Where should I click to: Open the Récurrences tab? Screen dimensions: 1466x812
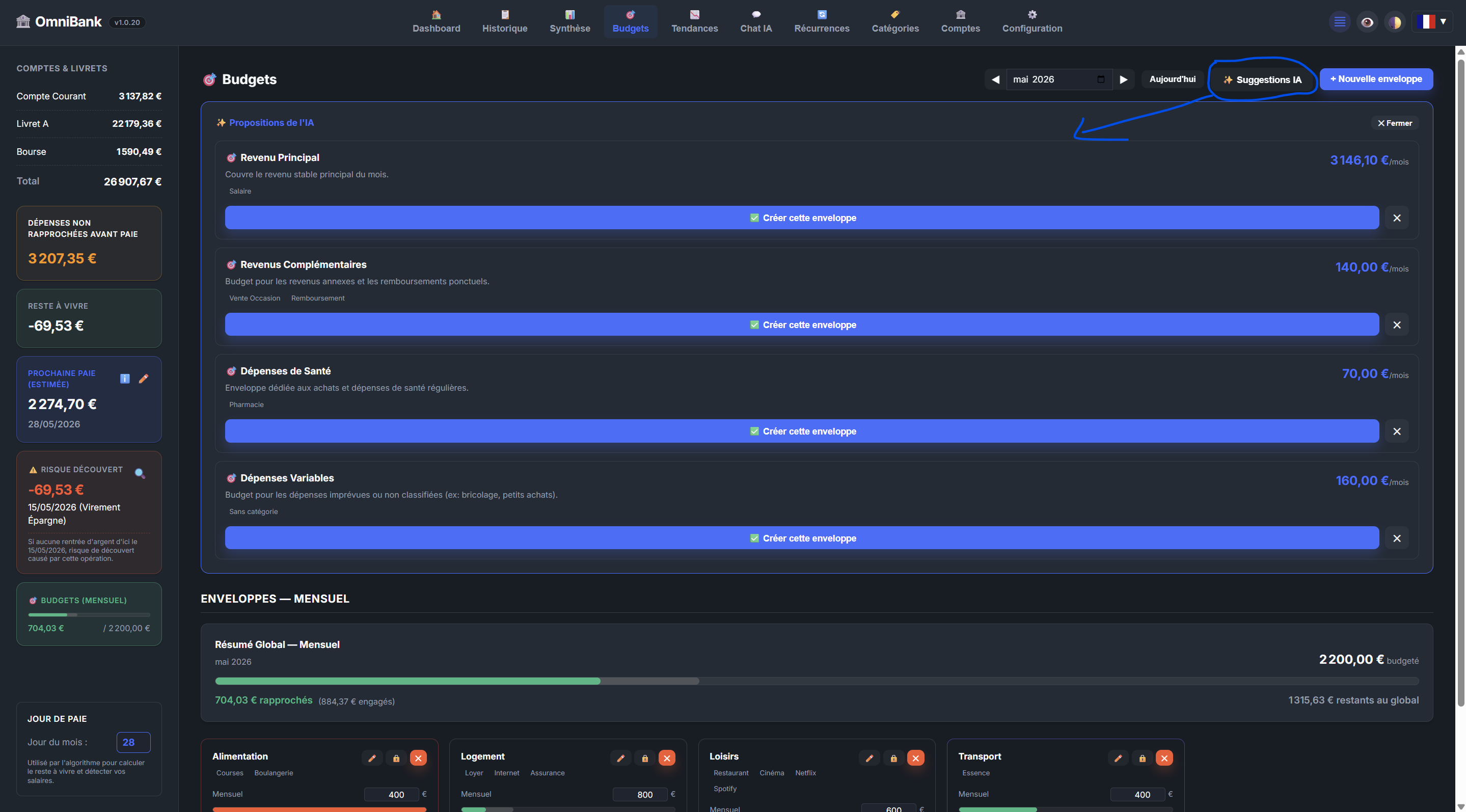(x=822, y=21)
